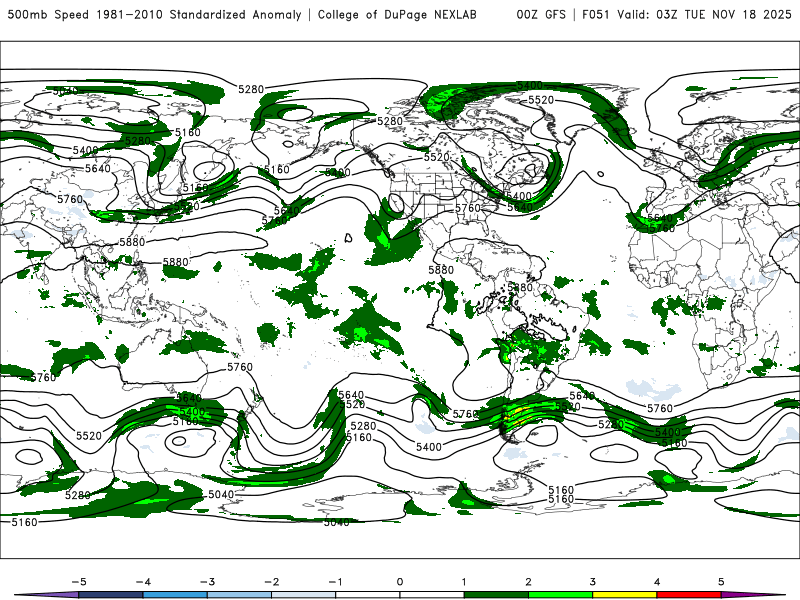Click the '00Z GFS' model run label

pos(541,15)
